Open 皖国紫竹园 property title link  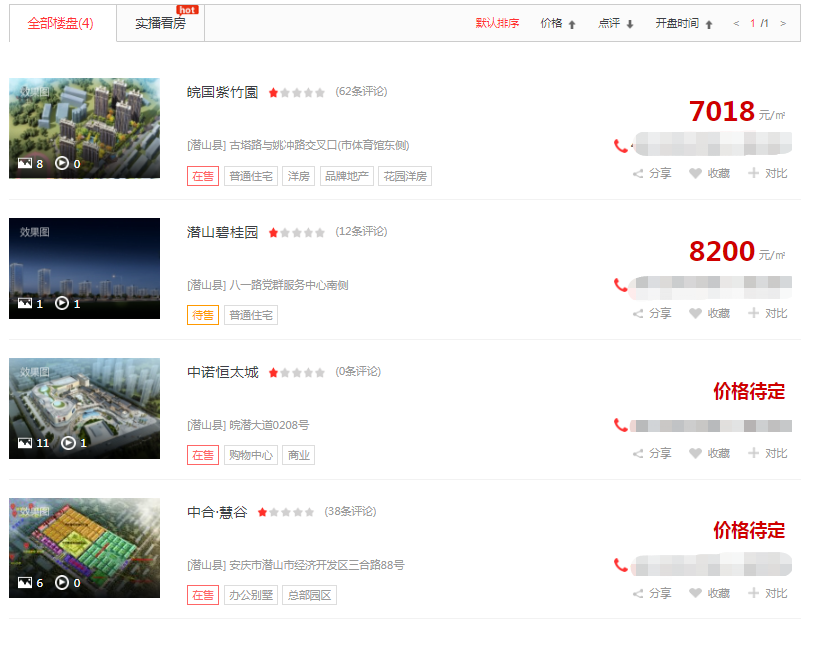(222, 92)
